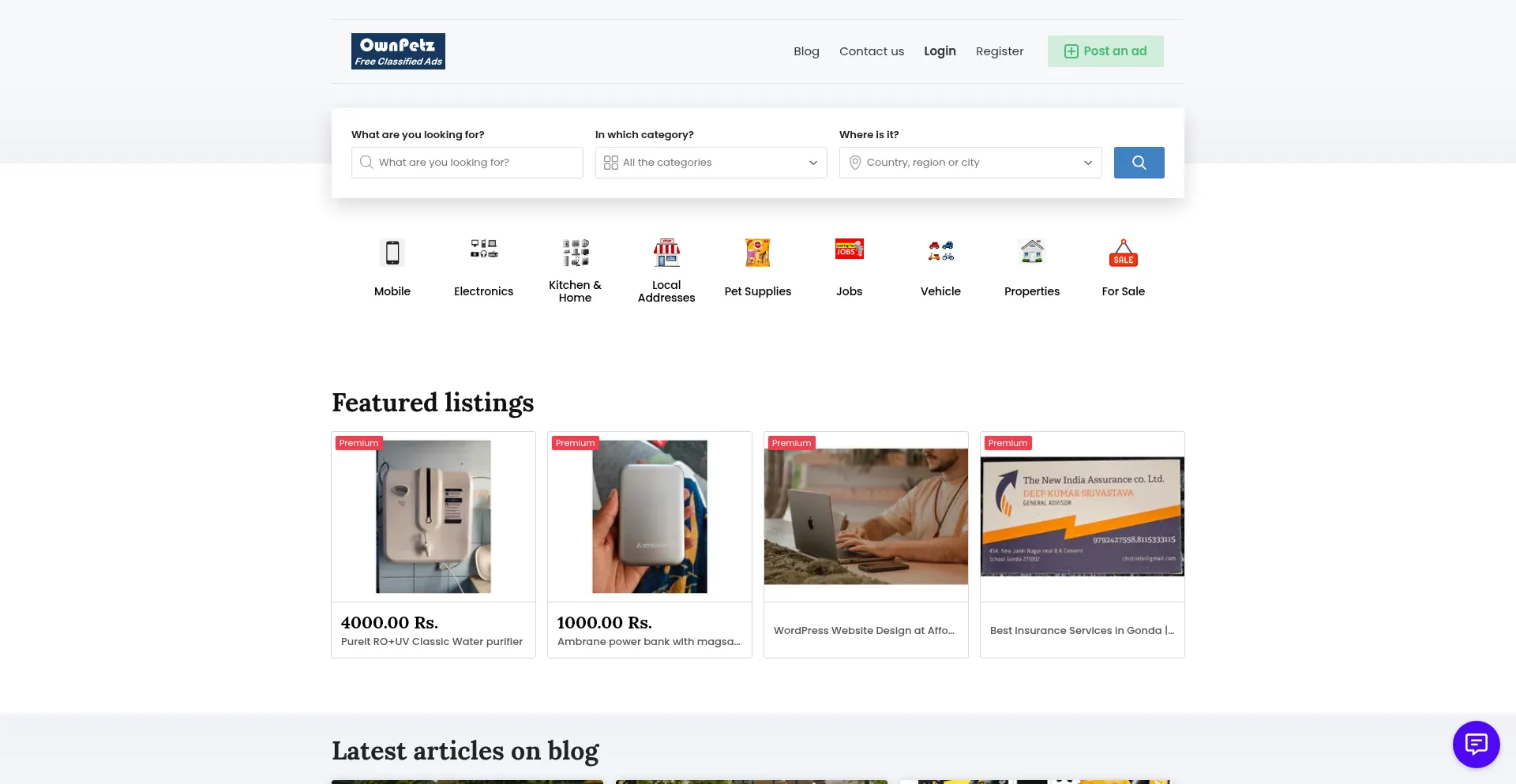
Task: Open Best Insurance Services in Gonda title
Action: coord(1083,631)
